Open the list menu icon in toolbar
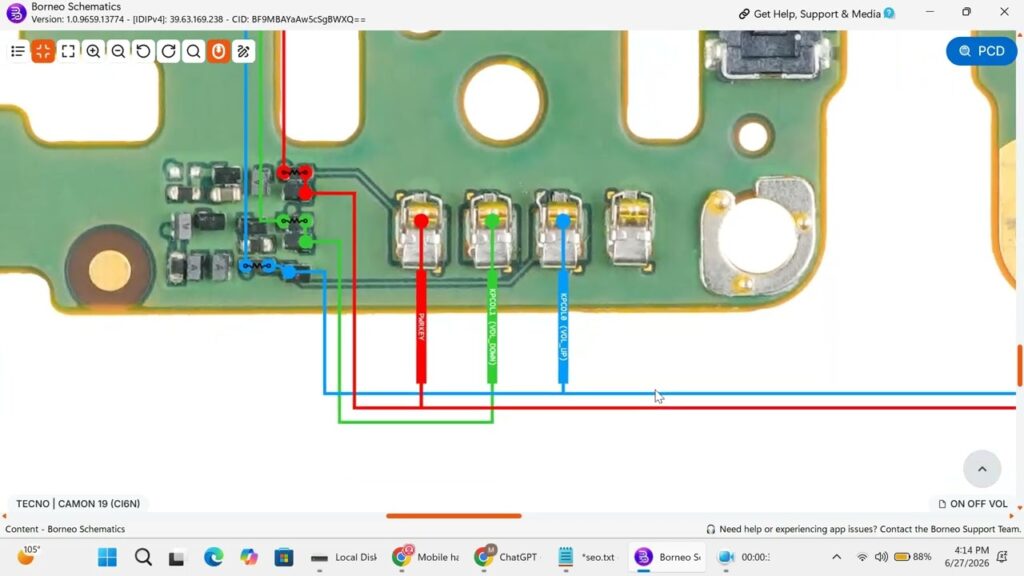 [18, 51]
